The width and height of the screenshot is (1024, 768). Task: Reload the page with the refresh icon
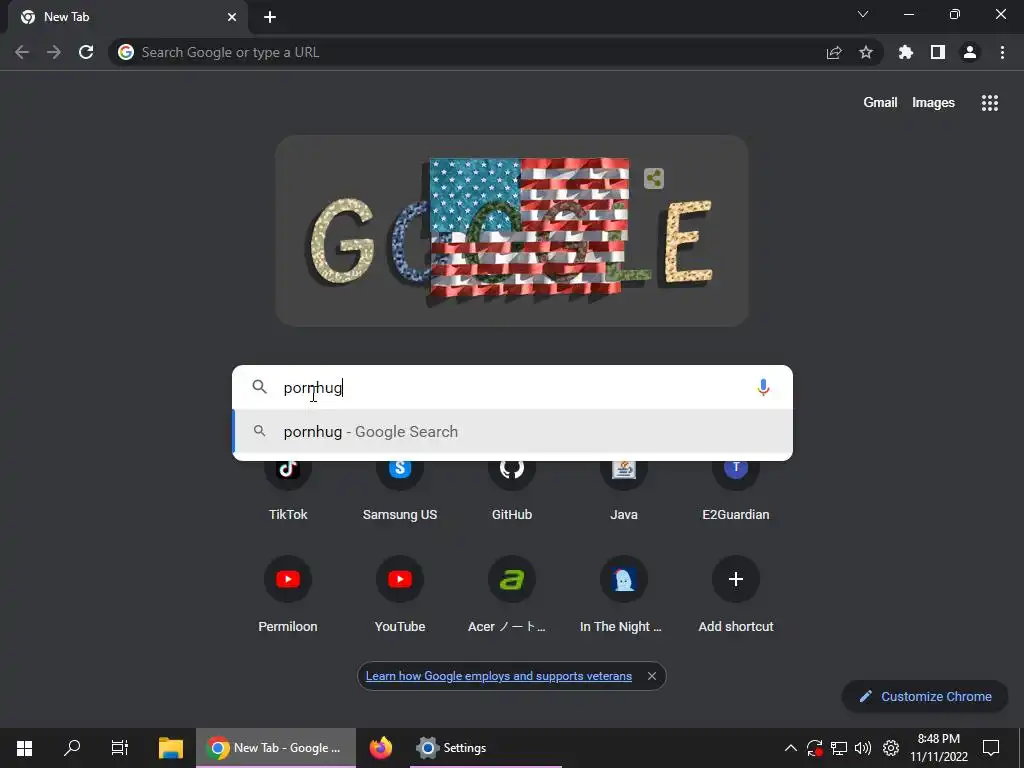(x=86, y=52)
